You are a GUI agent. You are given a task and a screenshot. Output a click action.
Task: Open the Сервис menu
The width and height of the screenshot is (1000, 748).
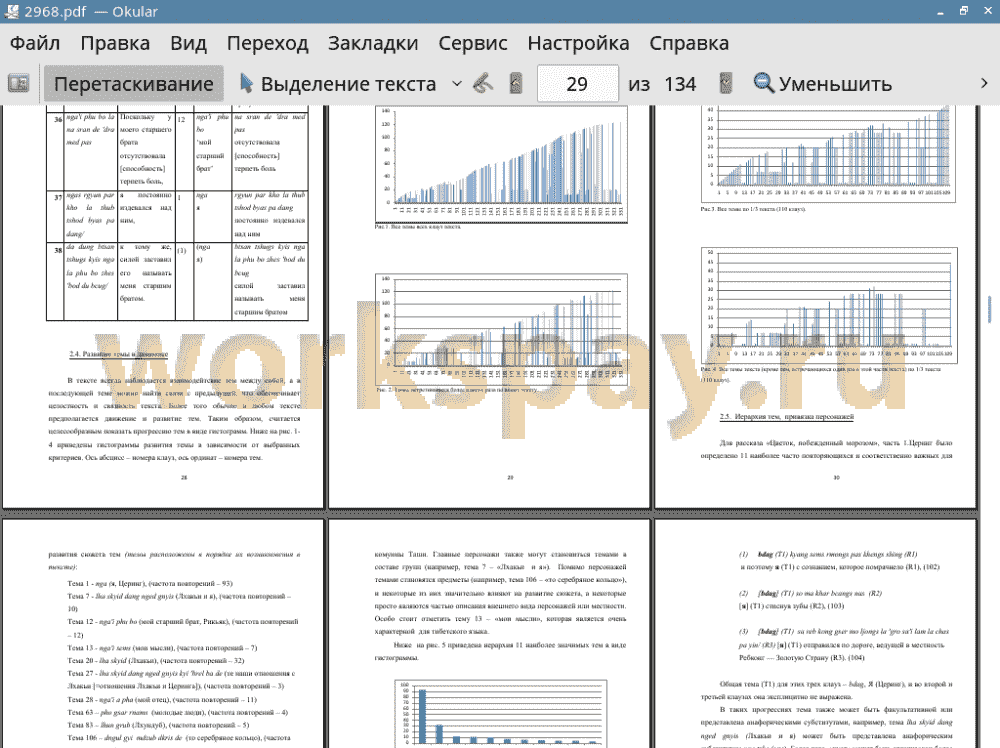[473, 43]
